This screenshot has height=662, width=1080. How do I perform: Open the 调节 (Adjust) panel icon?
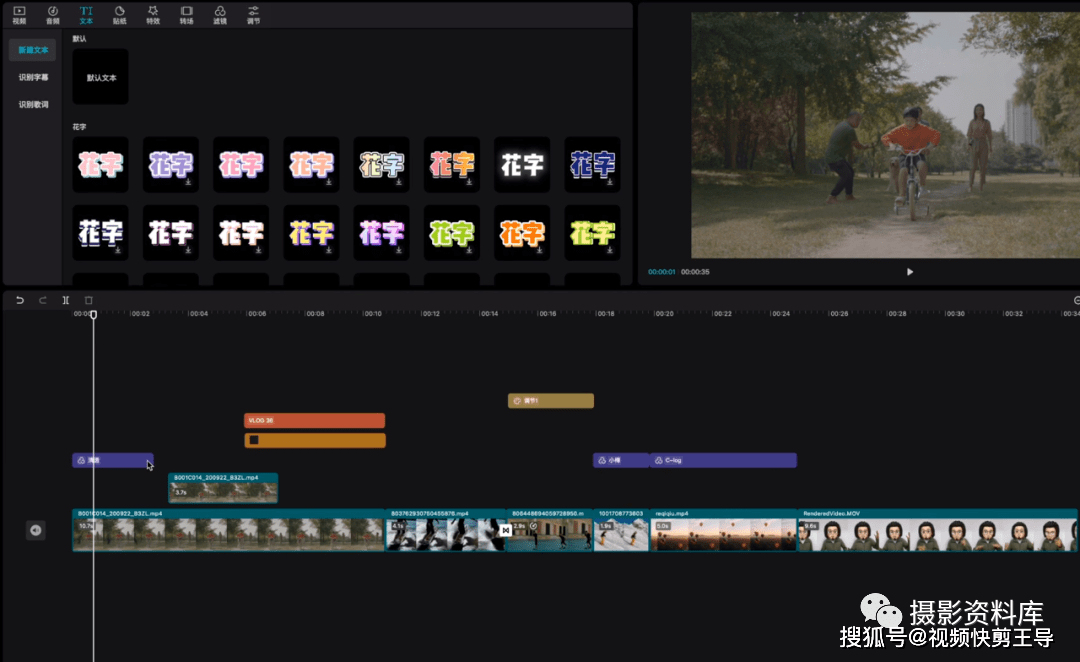[253, 14]
